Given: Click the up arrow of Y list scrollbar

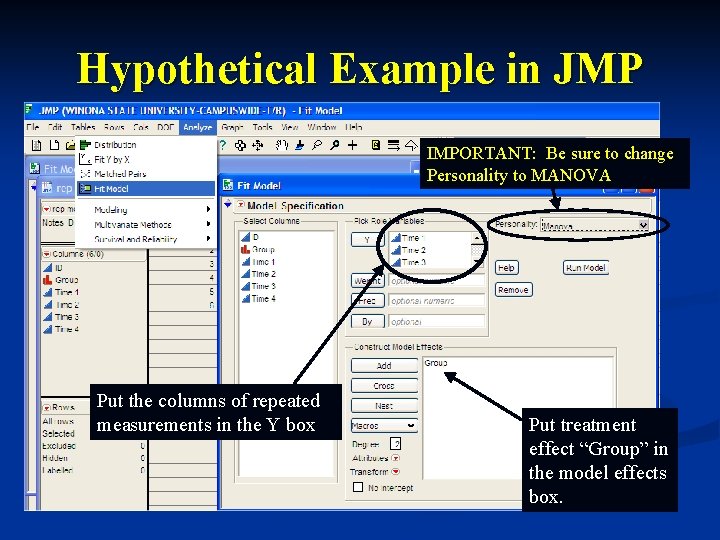Looking at the screenshot, I should [x=477, y=238].
